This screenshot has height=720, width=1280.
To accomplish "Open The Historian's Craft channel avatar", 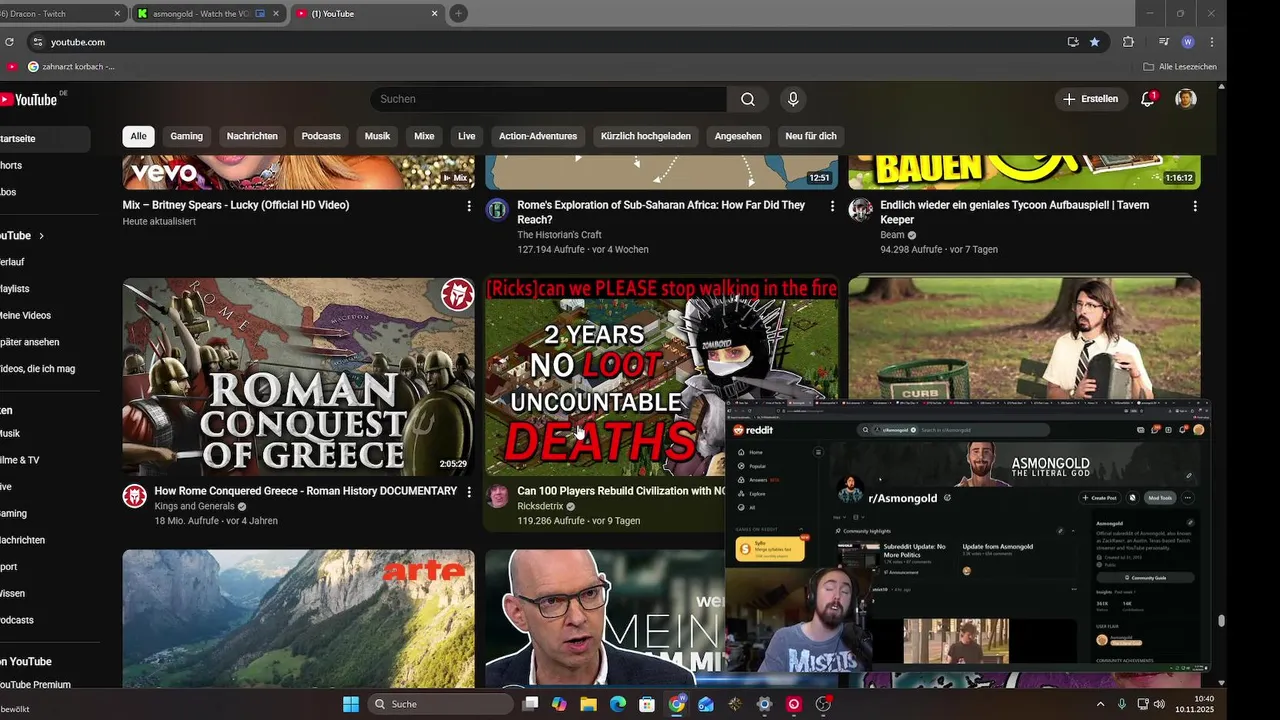I will [x=497, y=209].
